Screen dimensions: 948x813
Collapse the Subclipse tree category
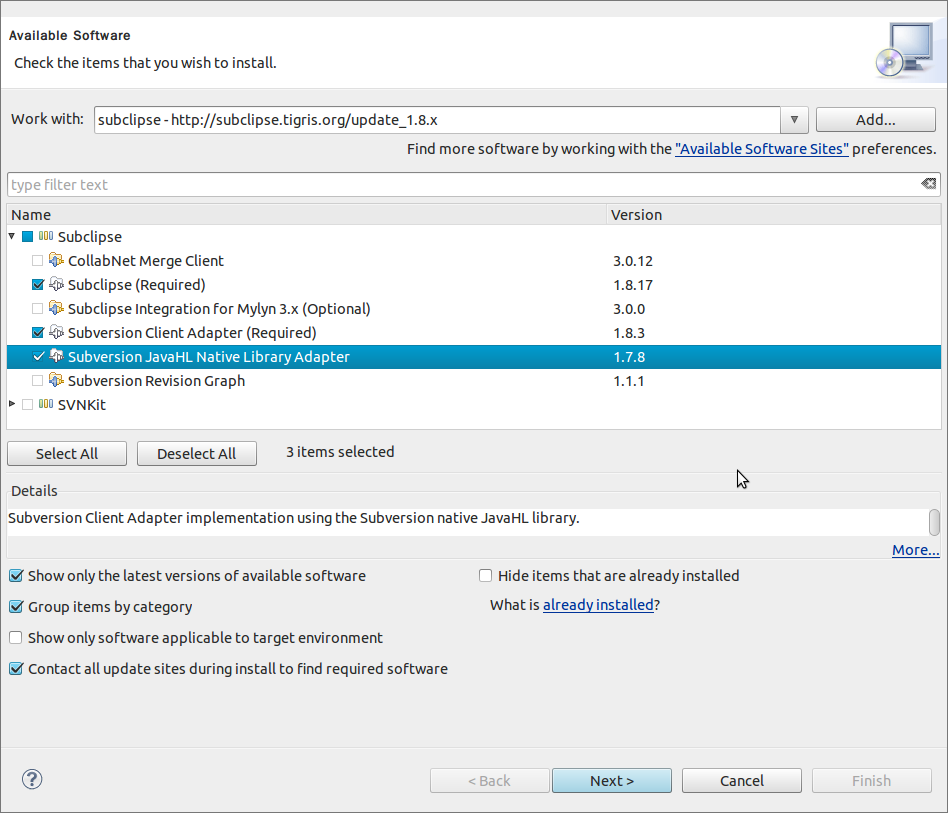point(11,236)
